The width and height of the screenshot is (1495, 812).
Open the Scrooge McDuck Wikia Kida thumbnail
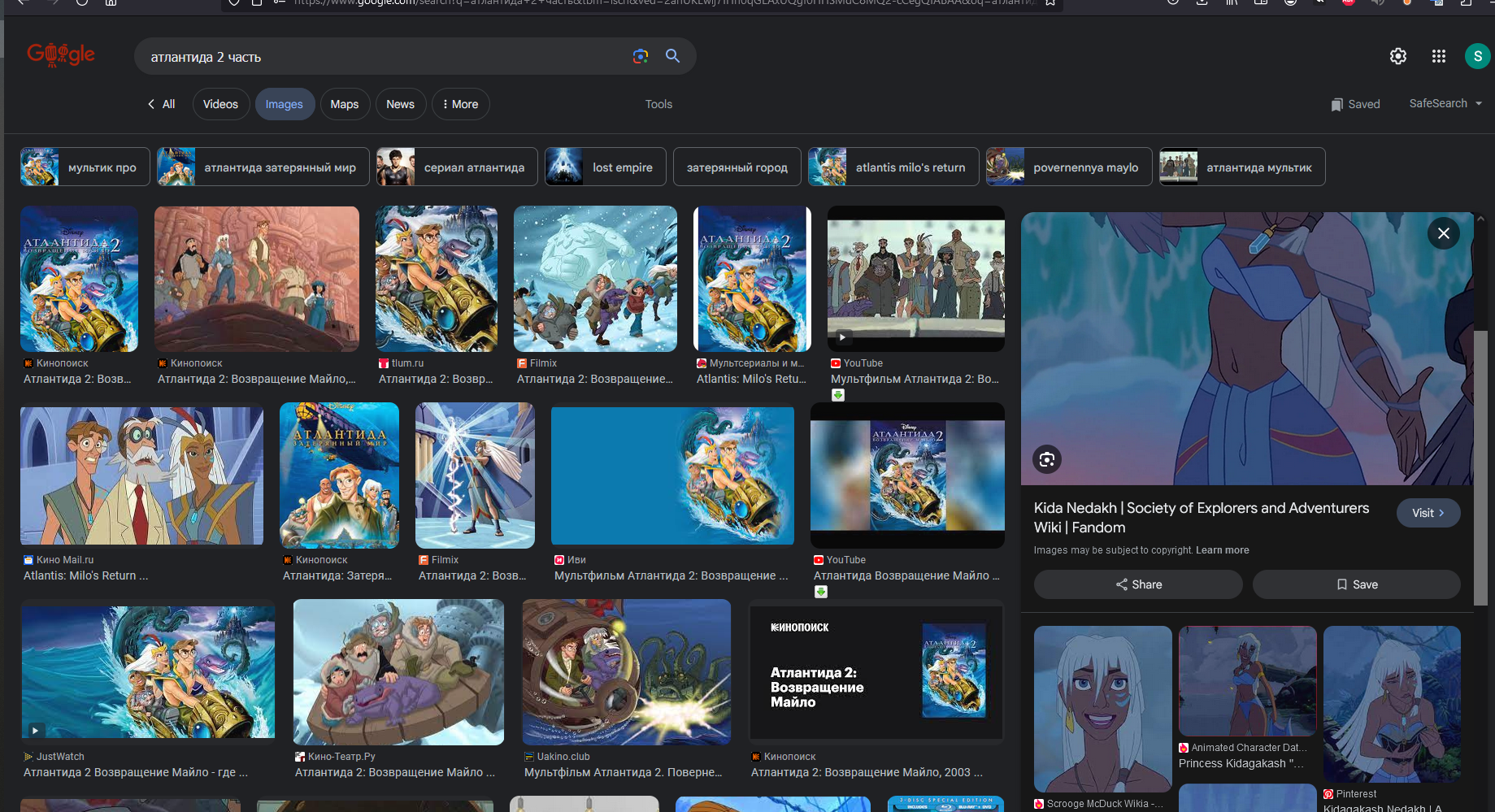[x=1102, y=709]
